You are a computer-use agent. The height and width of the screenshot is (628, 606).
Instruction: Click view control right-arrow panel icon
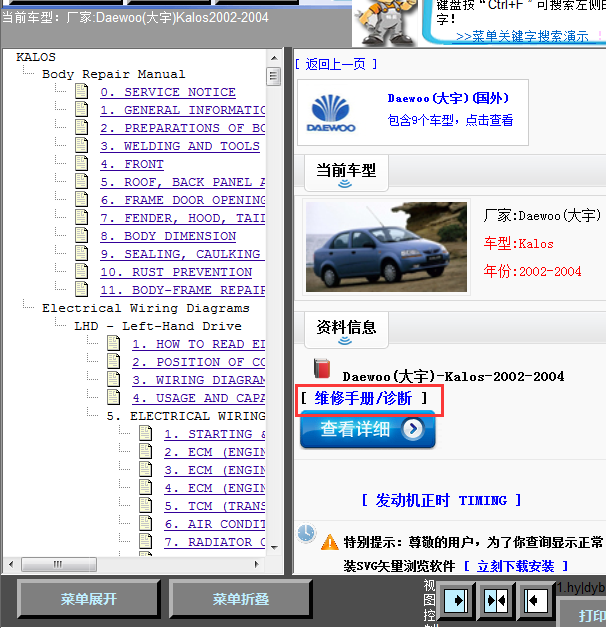click(x=457, y=600)
